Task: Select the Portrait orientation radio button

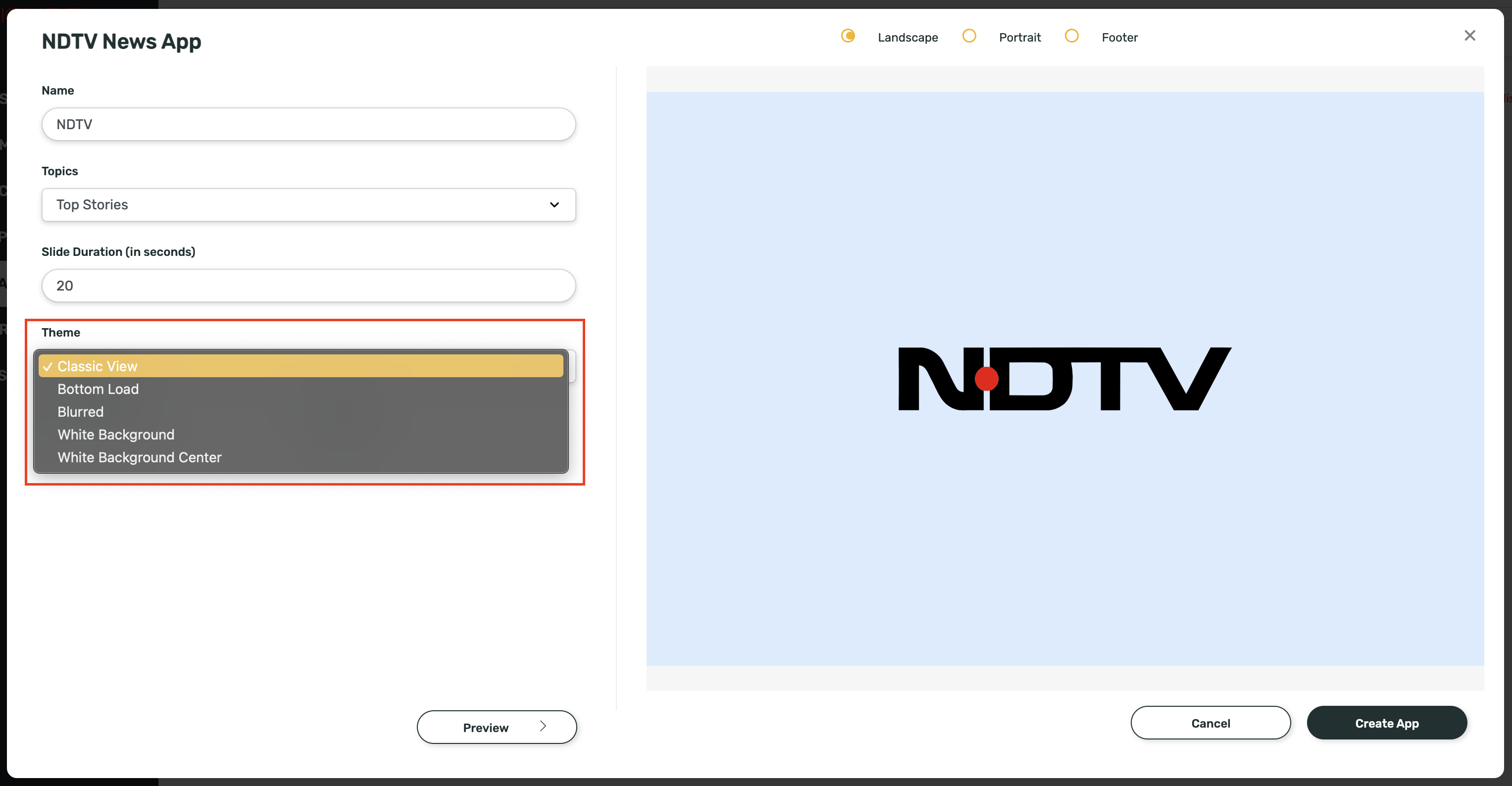Action: (969, 36)
